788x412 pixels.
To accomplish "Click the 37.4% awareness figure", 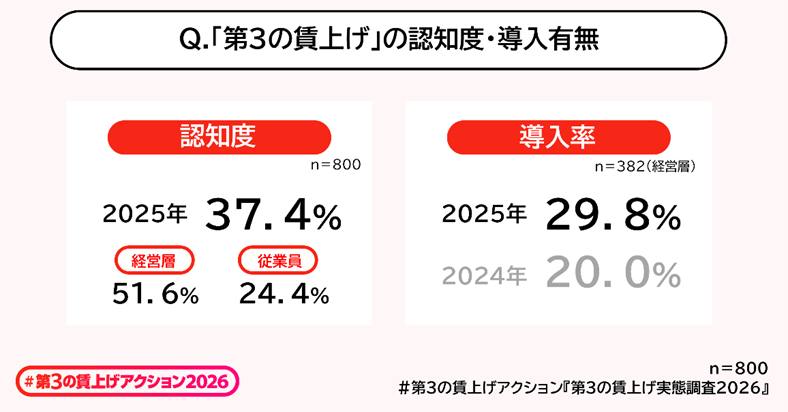I will tap(274, 214).
